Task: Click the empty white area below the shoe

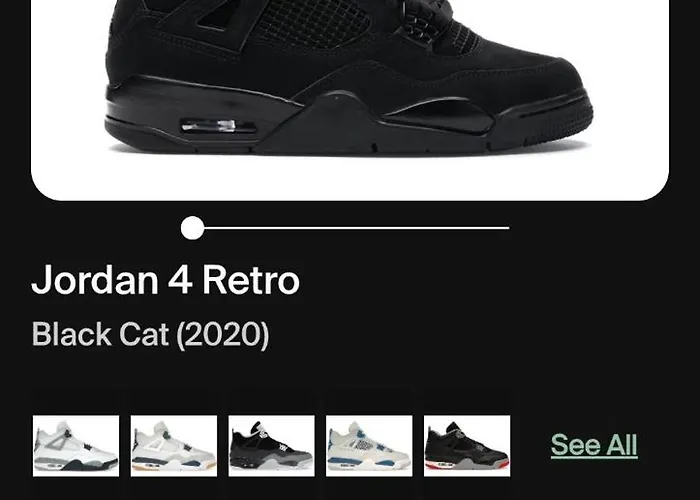Action: 348,179
